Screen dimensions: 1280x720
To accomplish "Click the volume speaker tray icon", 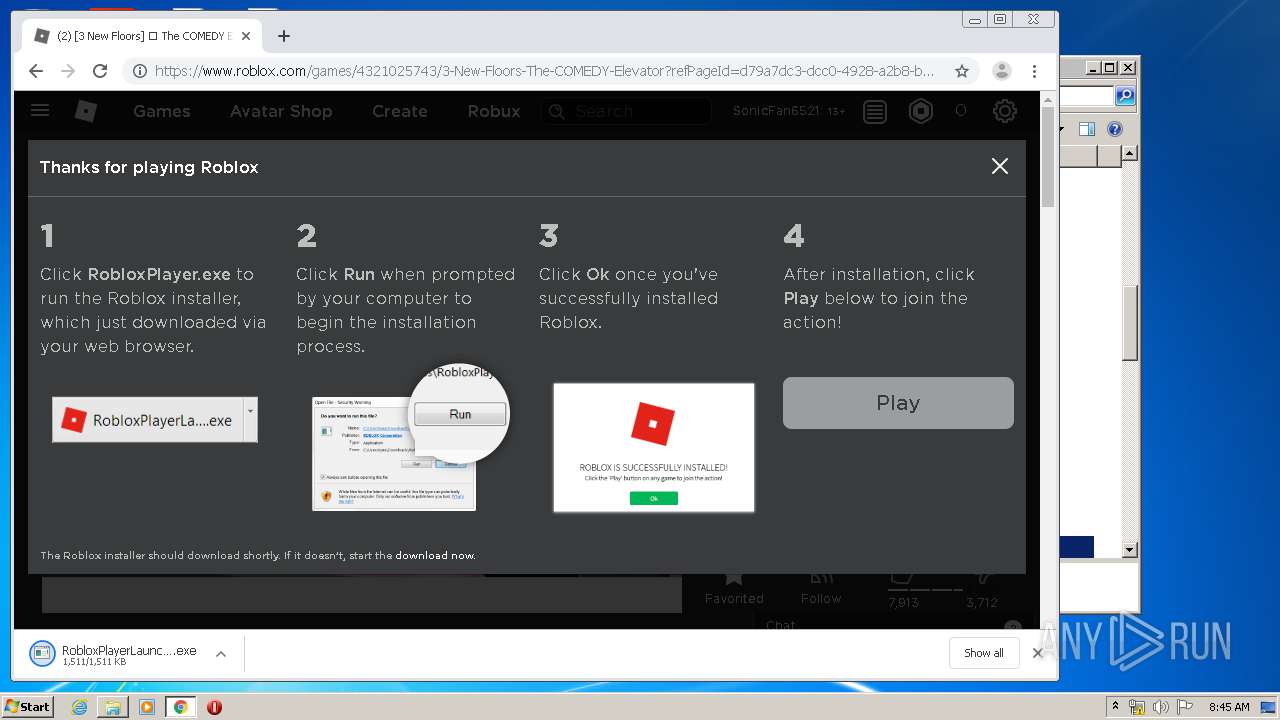I will tap(1161, 707).
